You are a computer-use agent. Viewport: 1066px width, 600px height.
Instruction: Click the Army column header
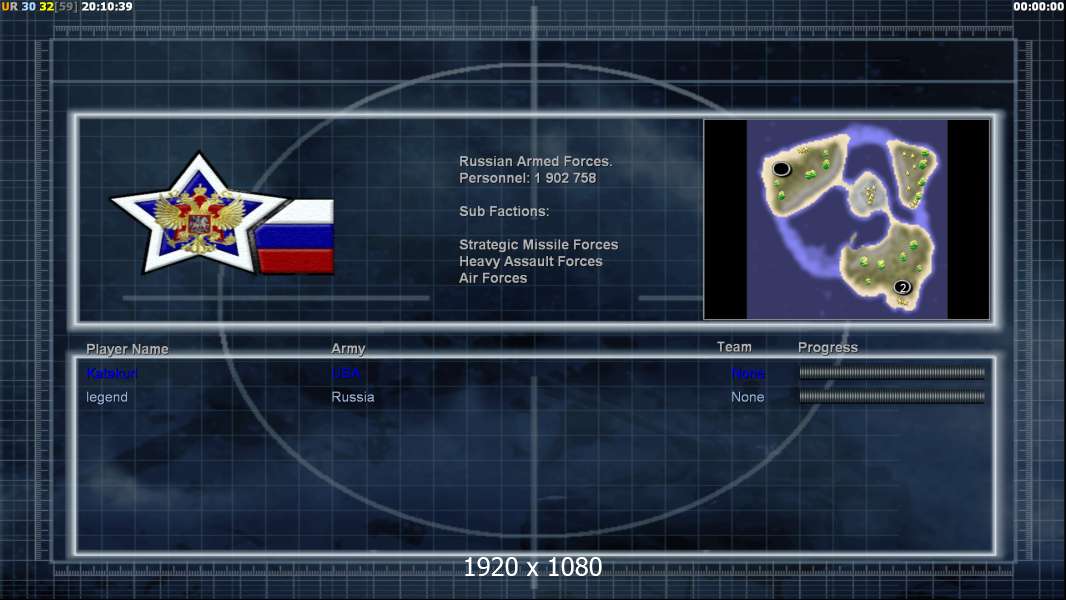[348, 349]
